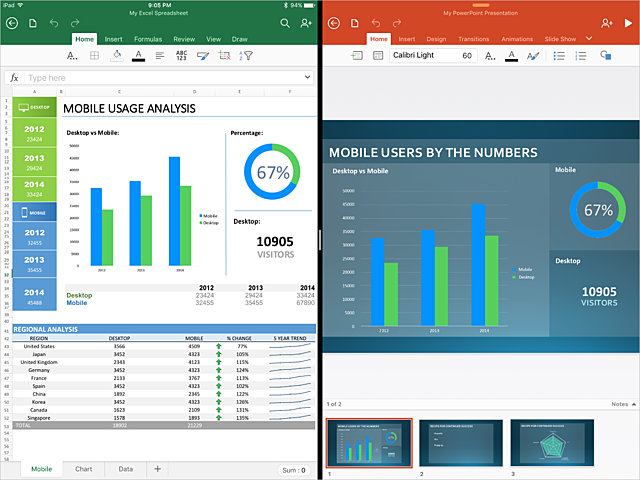640x480 pixels.
Task: Set Excel font color
Action: (138, 56)
